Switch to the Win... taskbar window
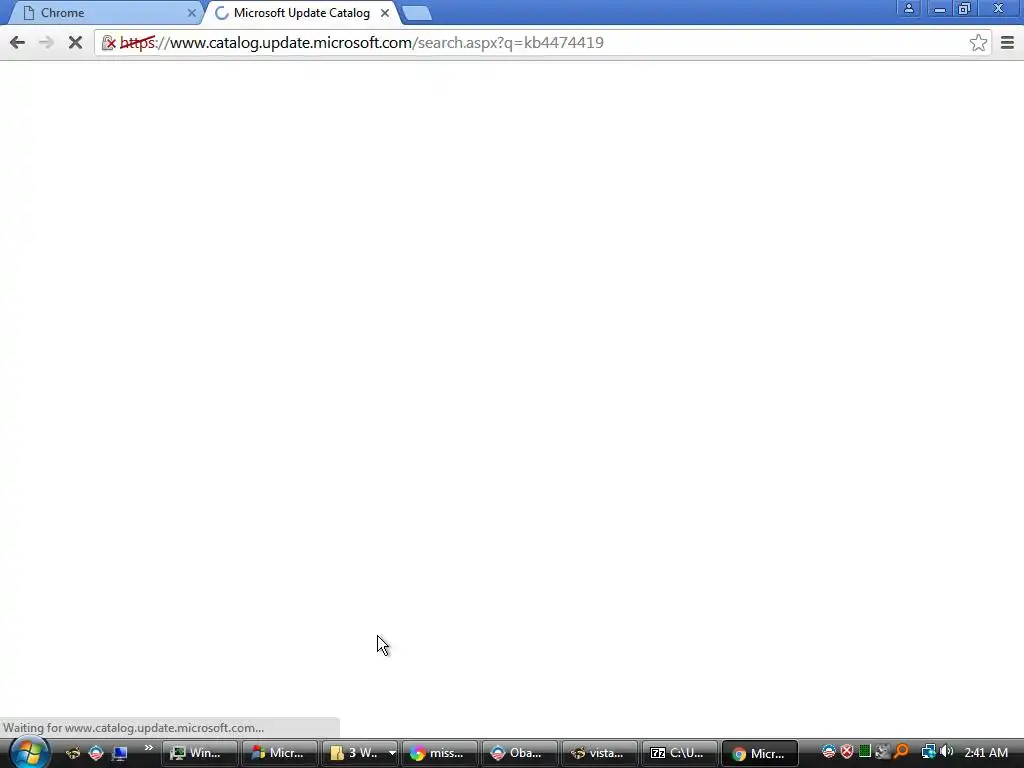This screenshot has height=768, width=1024. point(199,753)
